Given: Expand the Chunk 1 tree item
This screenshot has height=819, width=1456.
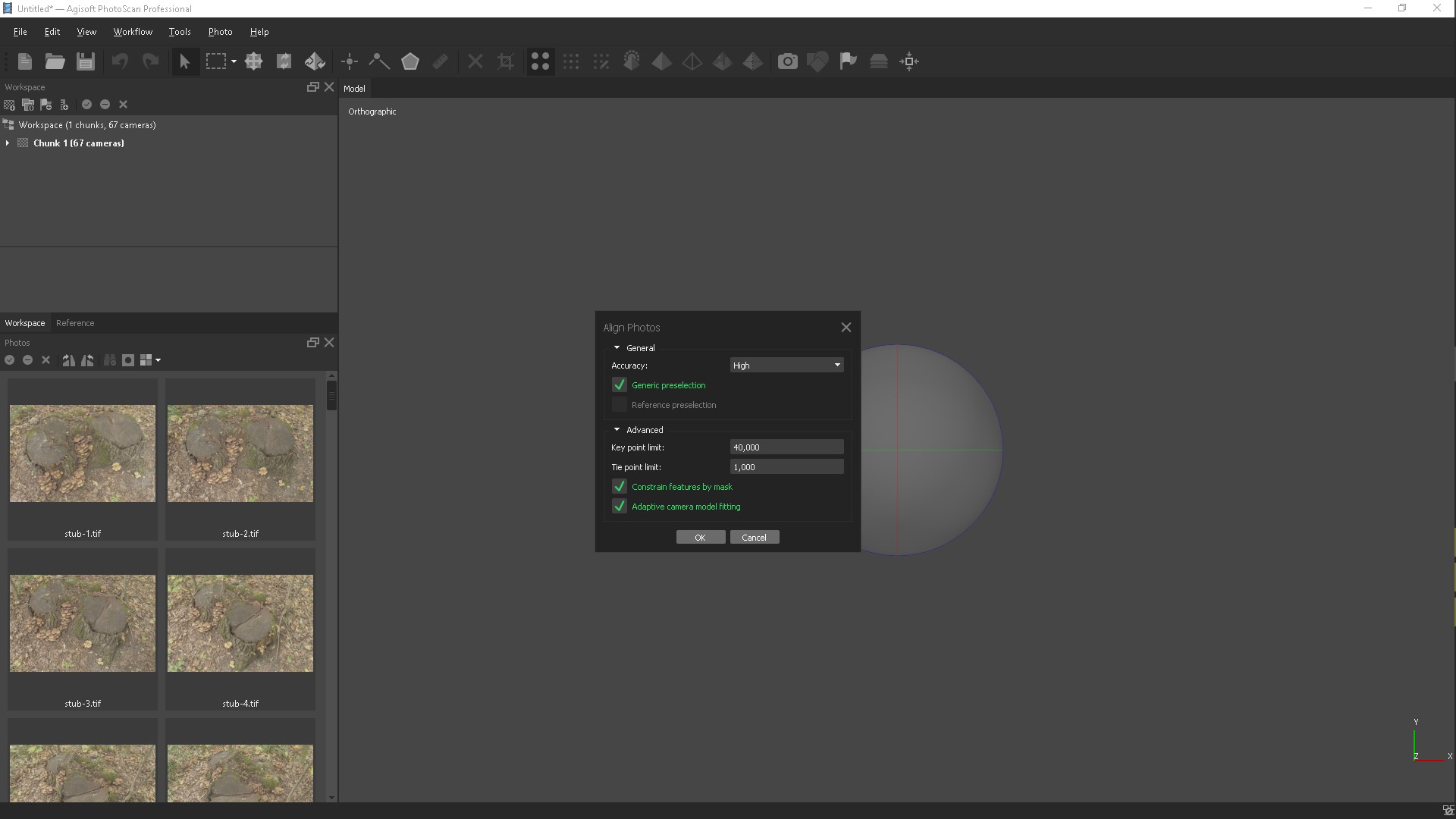Looking at the screenshot, I should pos(8,143).
